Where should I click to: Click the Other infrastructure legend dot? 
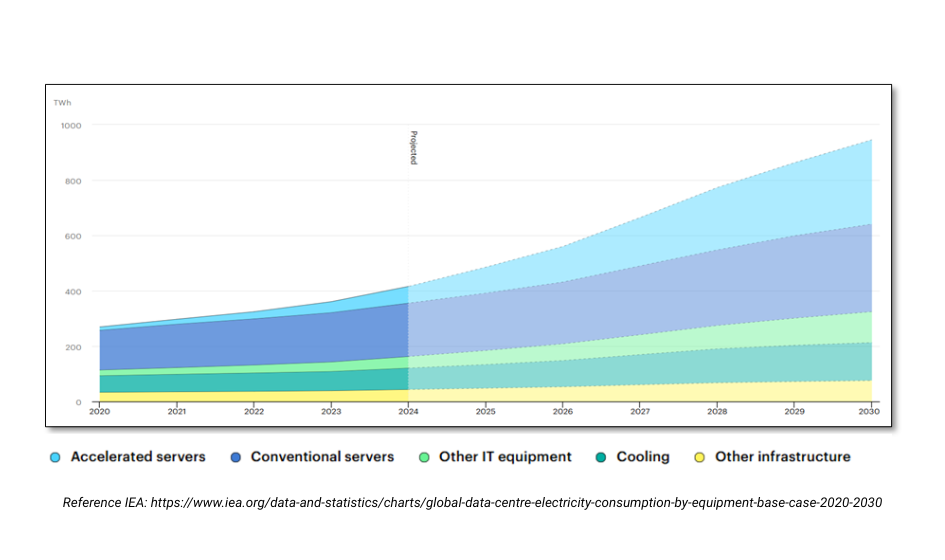point(699,457)
